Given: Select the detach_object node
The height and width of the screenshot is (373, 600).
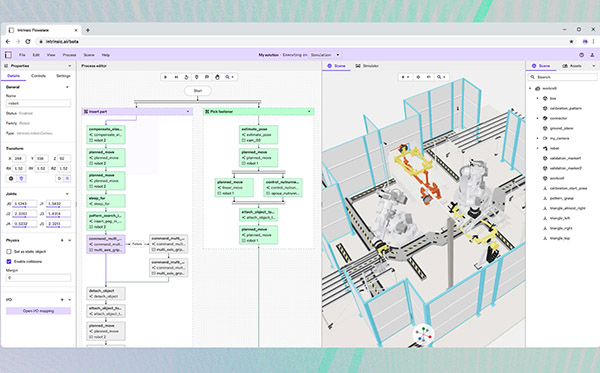Looking at the screenshot, I should click(106, 293).
